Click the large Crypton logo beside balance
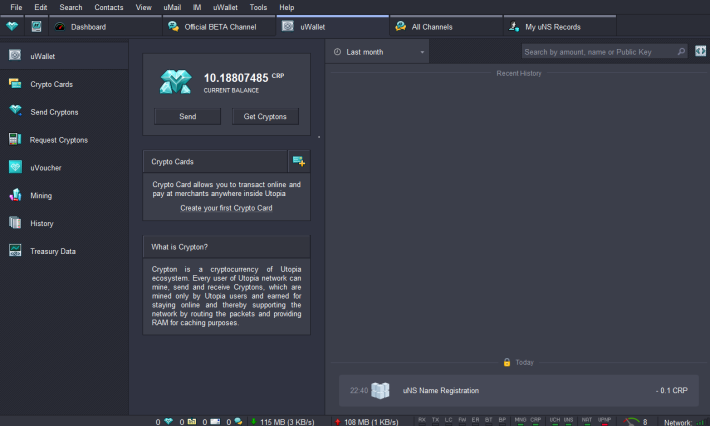 (x=176, y=82)
